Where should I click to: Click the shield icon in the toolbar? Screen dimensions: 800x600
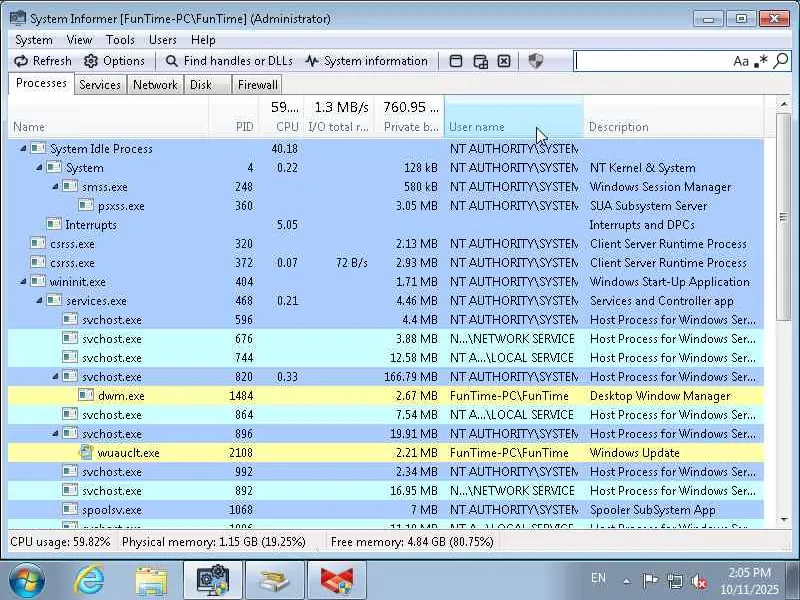[x=535, y=61]
